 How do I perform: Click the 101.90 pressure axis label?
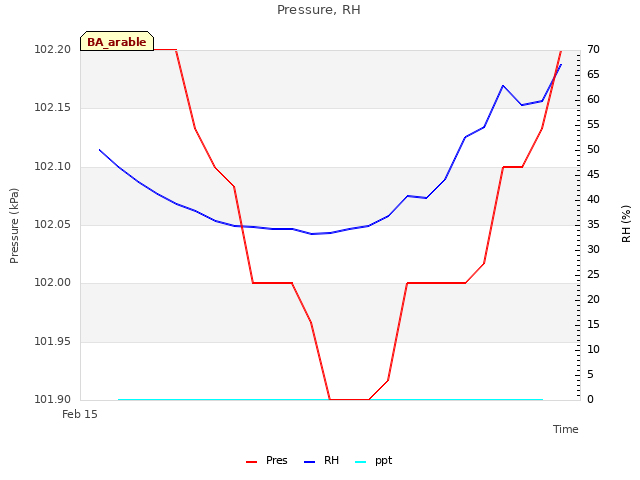(53, 399)
